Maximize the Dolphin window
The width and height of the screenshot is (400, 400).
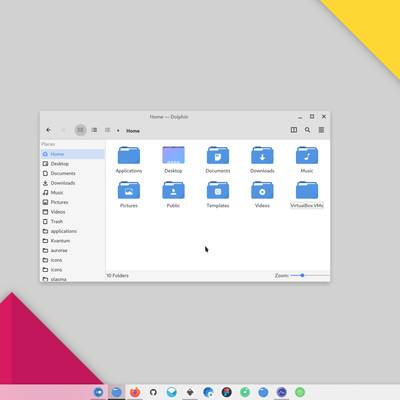click(312, 116)
